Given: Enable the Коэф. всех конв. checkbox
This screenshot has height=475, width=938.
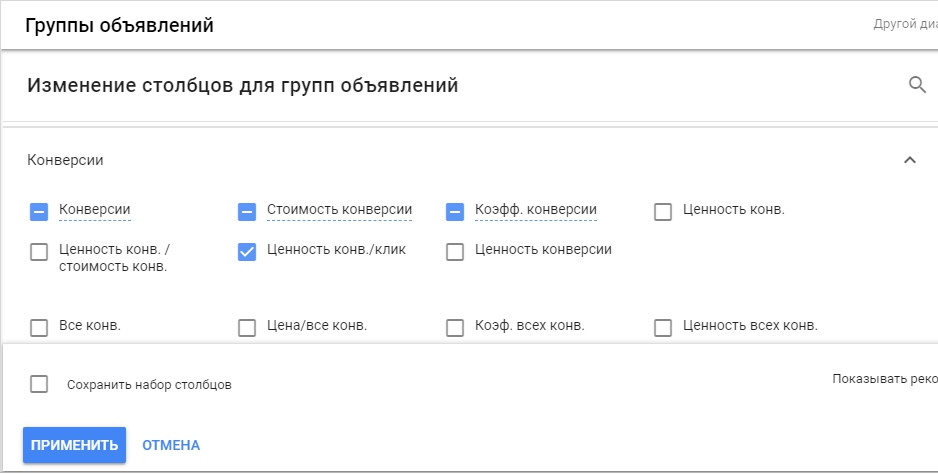Looking at the screenshot, I should tap(455, 327).
